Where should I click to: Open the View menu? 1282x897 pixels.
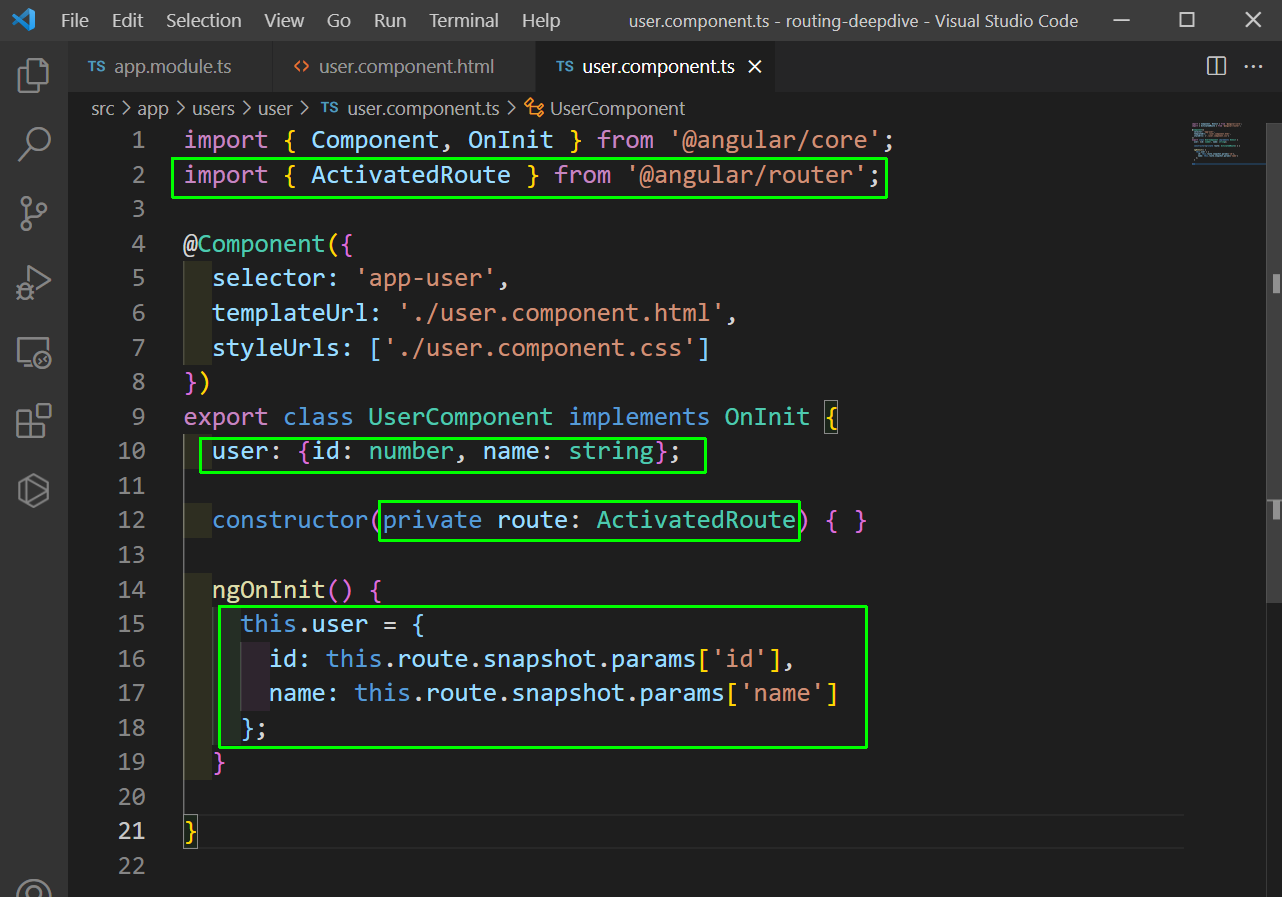pyautogui.click(x=284, y=20)
